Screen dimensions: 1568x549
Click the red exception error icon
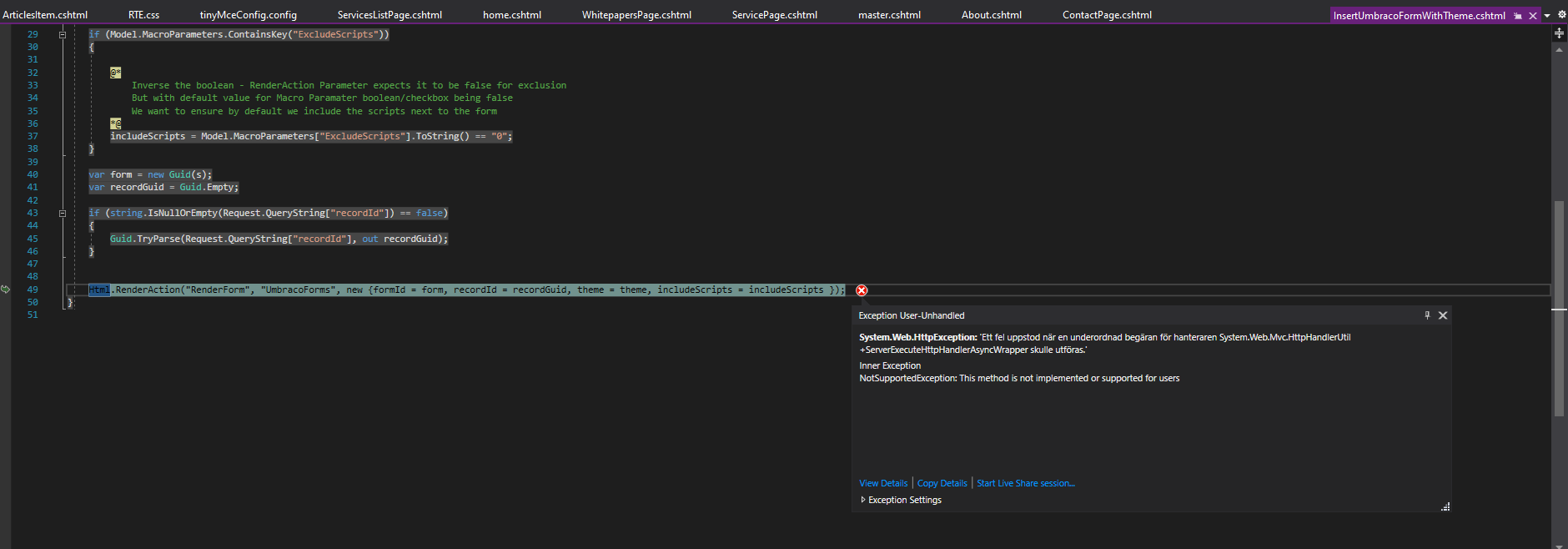coord(862,290)
